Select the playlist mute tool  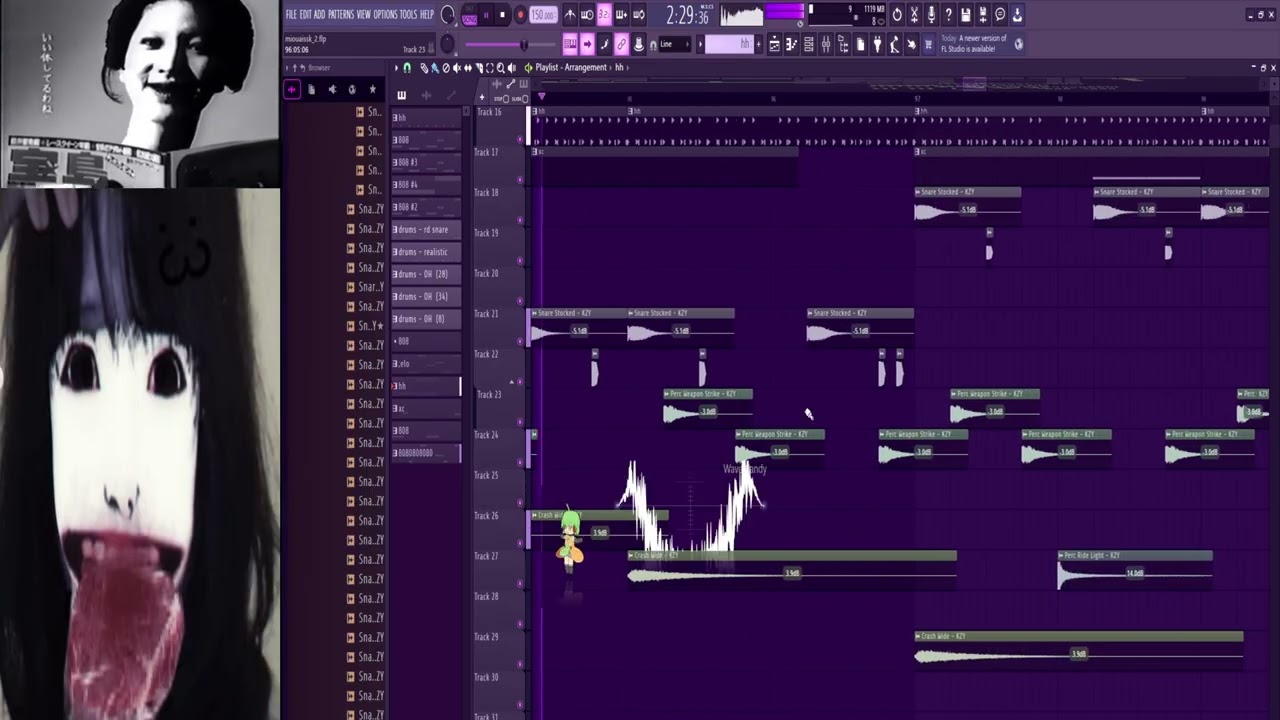tap(457, 67)
